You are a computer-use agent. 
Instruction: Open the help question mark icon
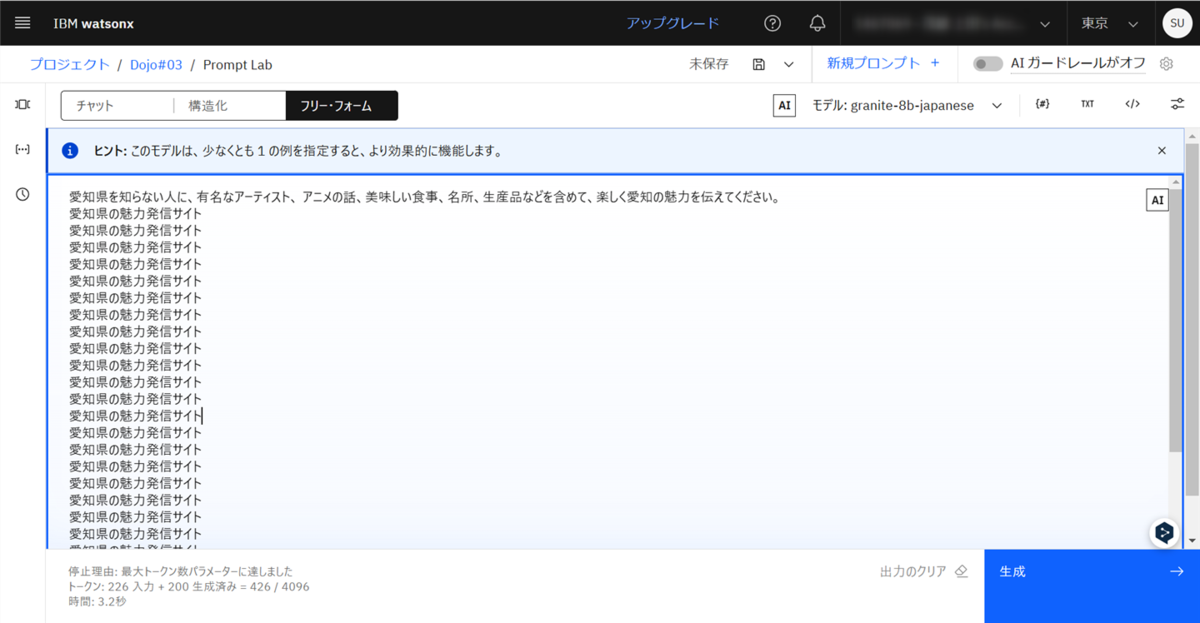(772, 23)
